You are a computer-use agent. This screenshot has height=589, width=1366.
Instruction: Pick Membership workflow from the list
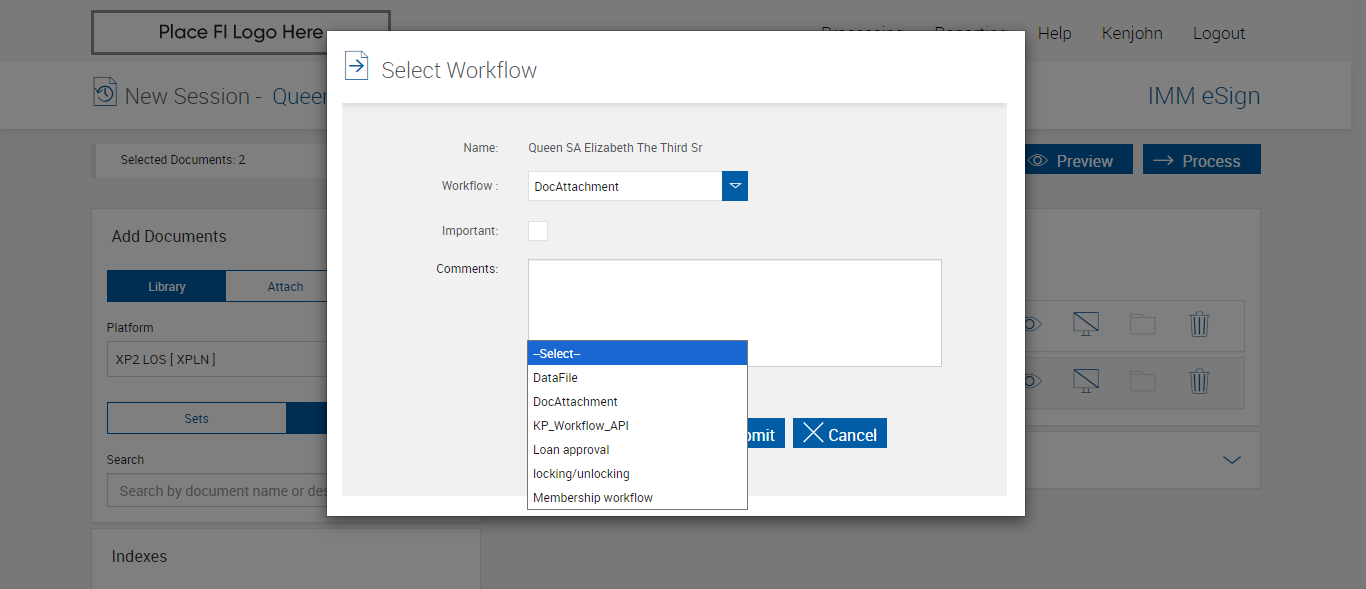pyautogui.click(x=637, y=498)
